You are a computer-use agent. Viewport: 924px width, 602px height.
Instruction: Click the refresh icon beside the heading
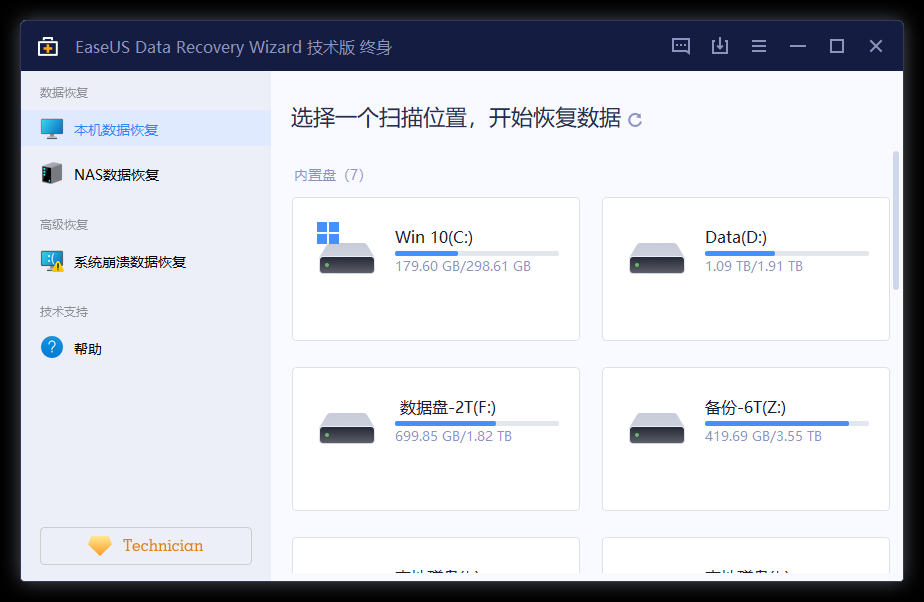pos(635,120)
